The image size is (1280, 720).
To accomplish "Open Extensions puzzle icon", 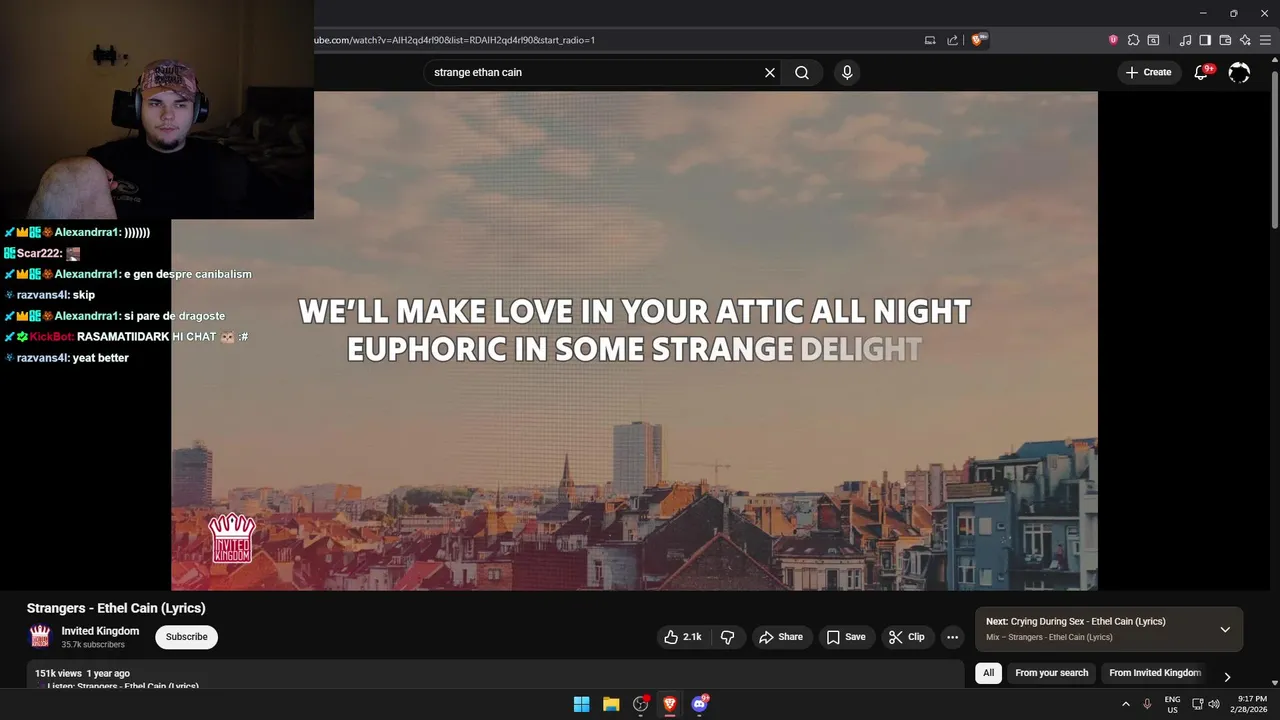I will [x=1133, y=40].
